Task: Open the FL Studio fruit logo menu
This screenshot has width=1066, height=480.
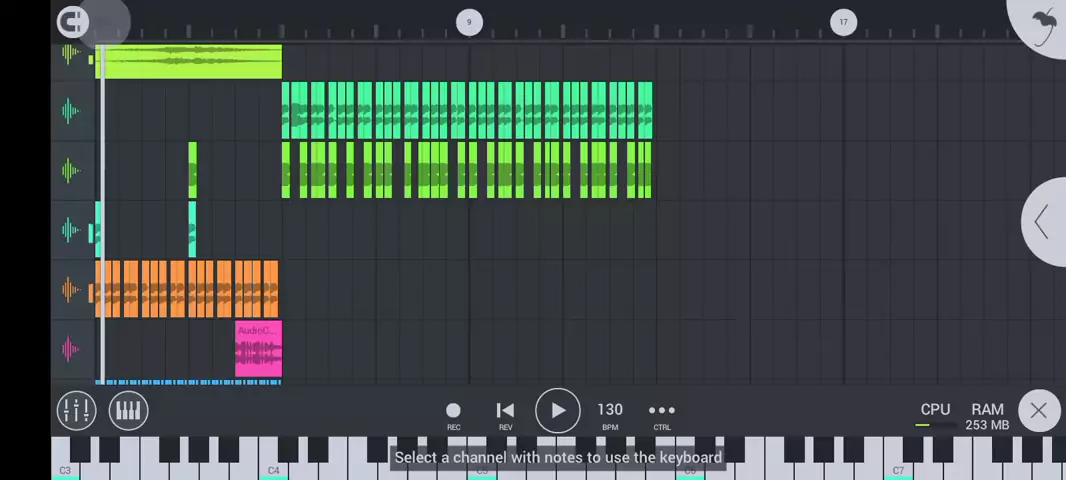Action: (x=1043, y=22)
